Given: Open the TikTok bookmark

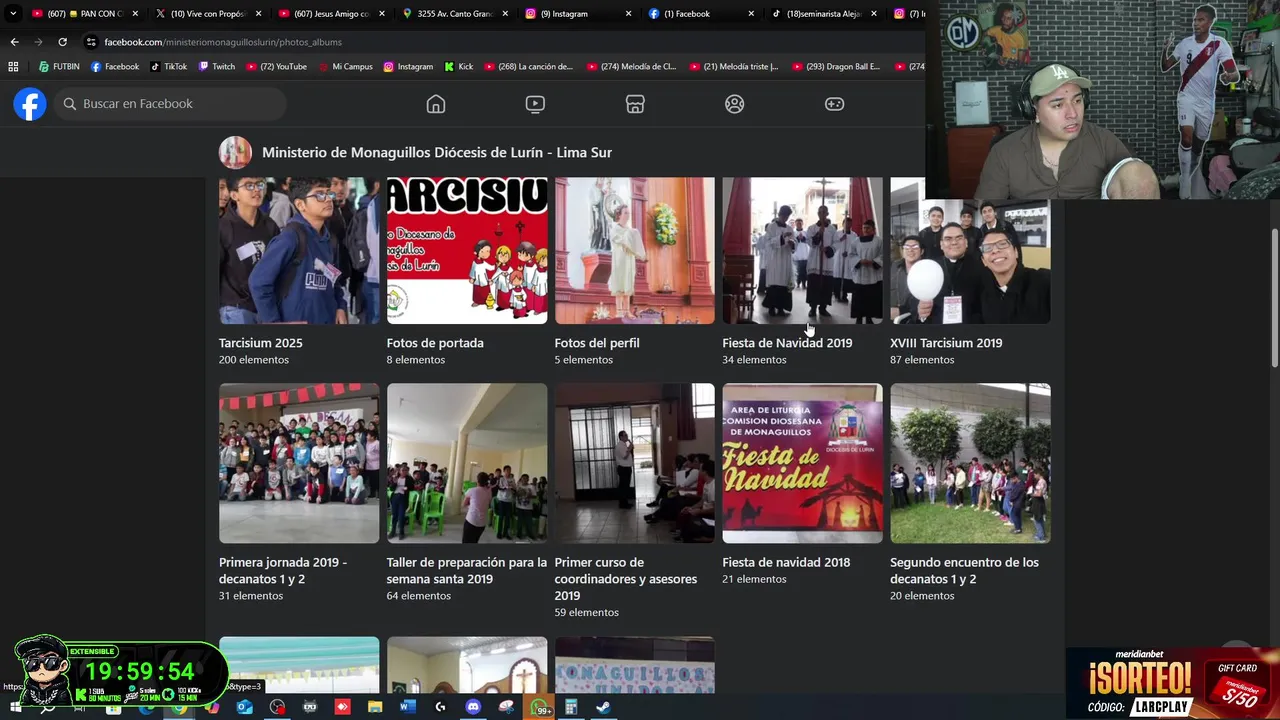Looking at the screenshot, I should pos(168,67).
